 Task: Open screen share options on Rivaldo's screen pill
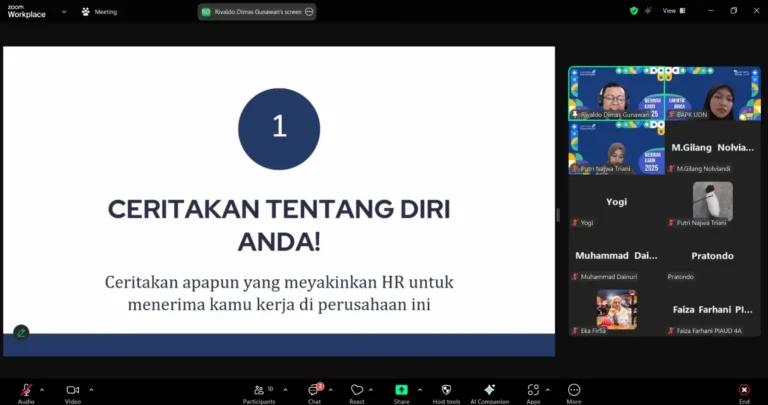(x=309, y=12)
